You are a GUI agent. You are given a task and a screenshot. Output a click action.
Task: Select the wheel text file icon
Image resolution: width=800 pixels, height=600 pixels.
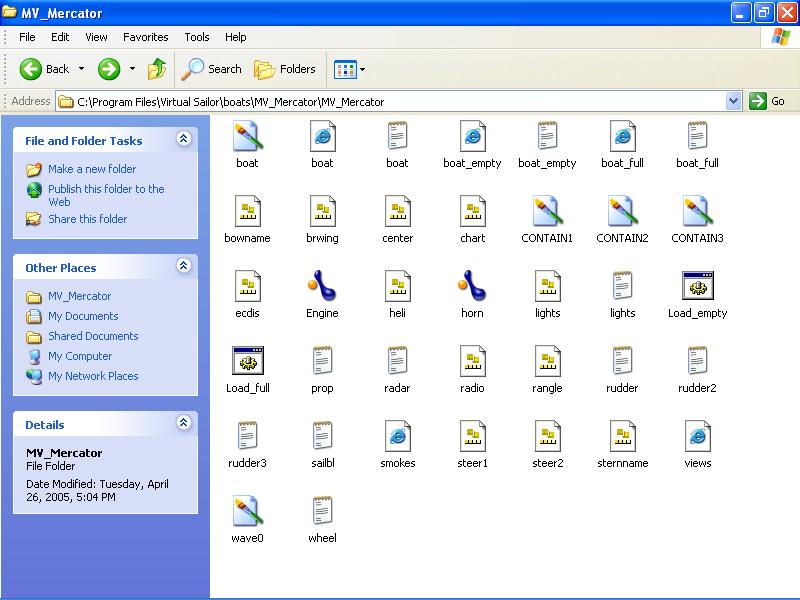322,511
